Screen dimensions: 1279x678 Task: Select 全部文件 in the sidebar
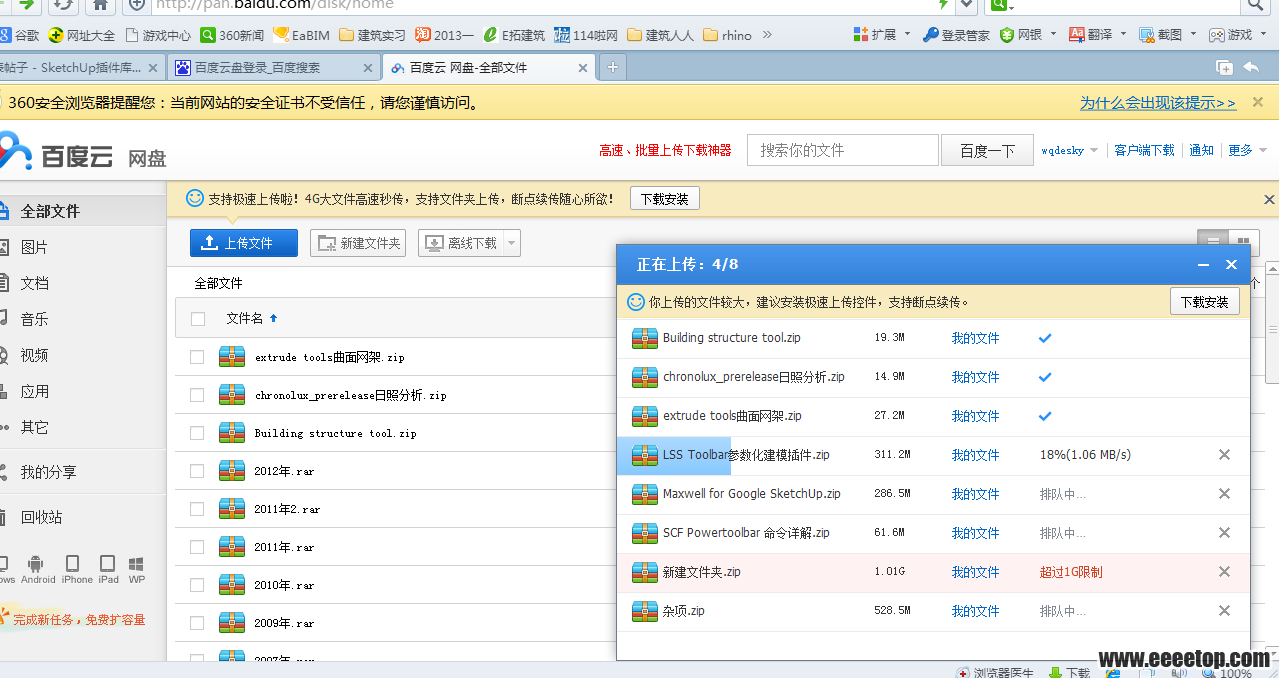(x=50, y=211)
